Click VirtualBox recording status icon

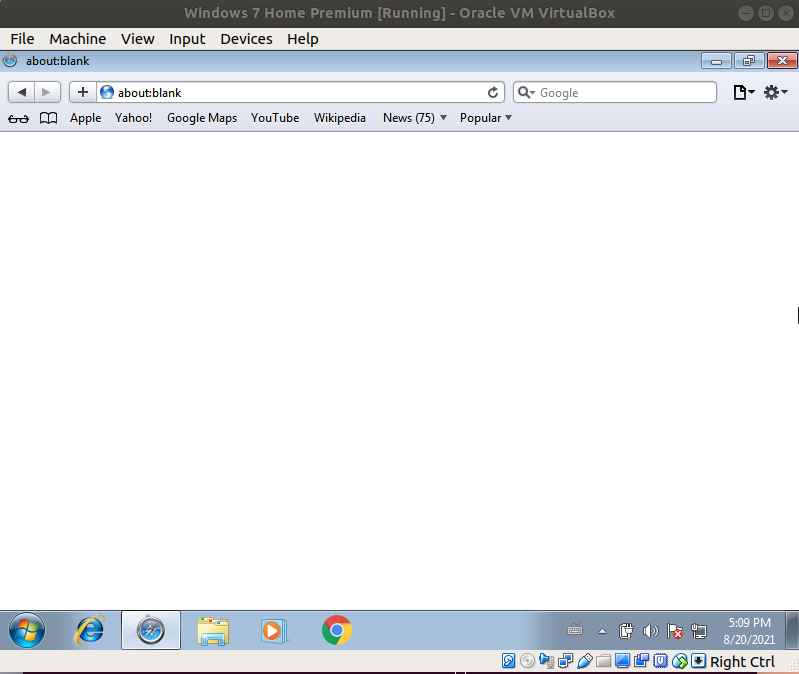[642, 661]
